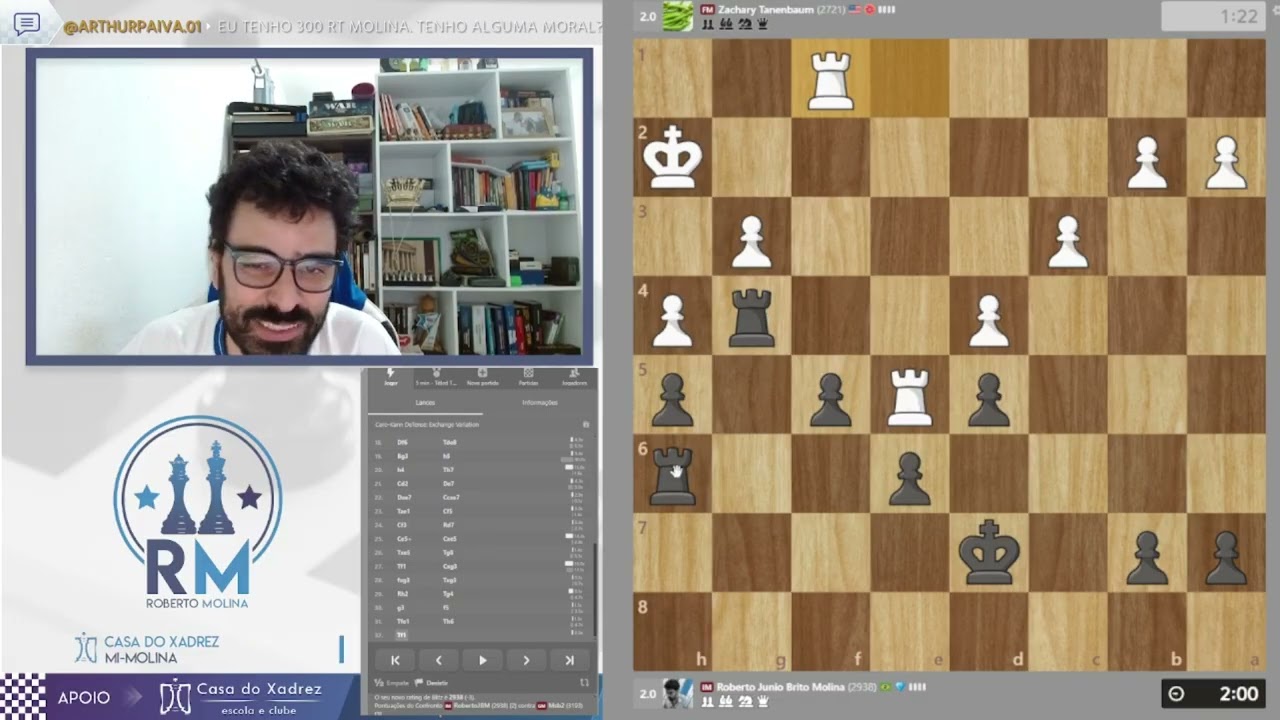
Task: Go to move 30 g3
Action: click(x=399, y=607)
